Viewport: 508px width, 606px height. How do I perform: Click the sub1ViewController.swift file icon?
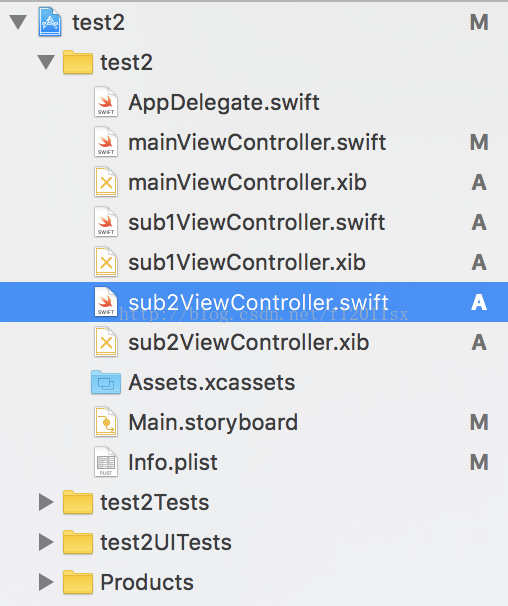coord(106,222)
